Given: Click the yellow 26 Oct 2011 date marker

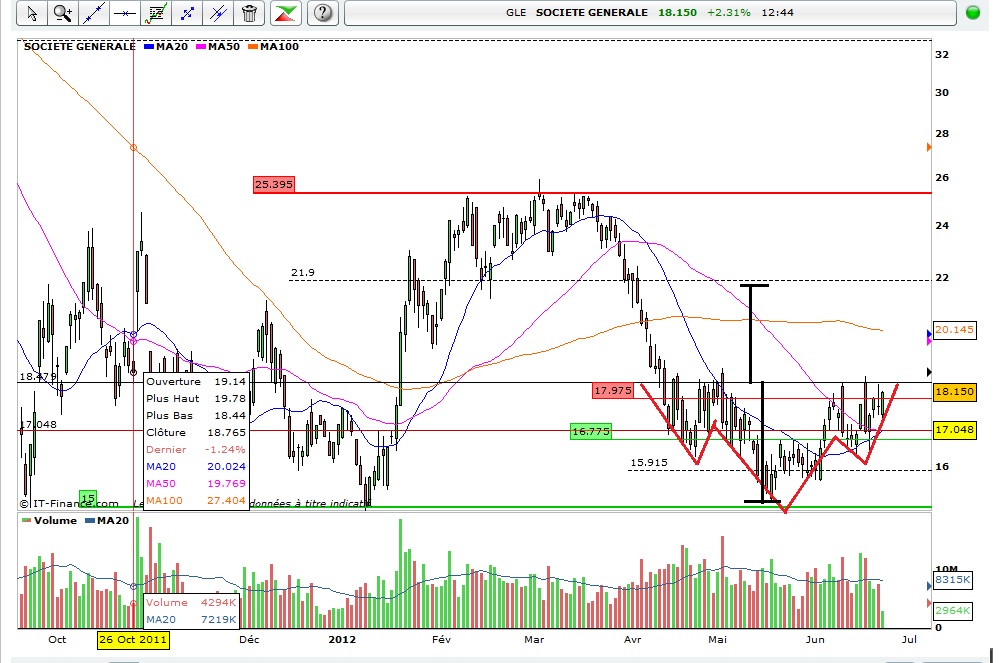Looking at the screenshot, I should (x=133, y=639).
